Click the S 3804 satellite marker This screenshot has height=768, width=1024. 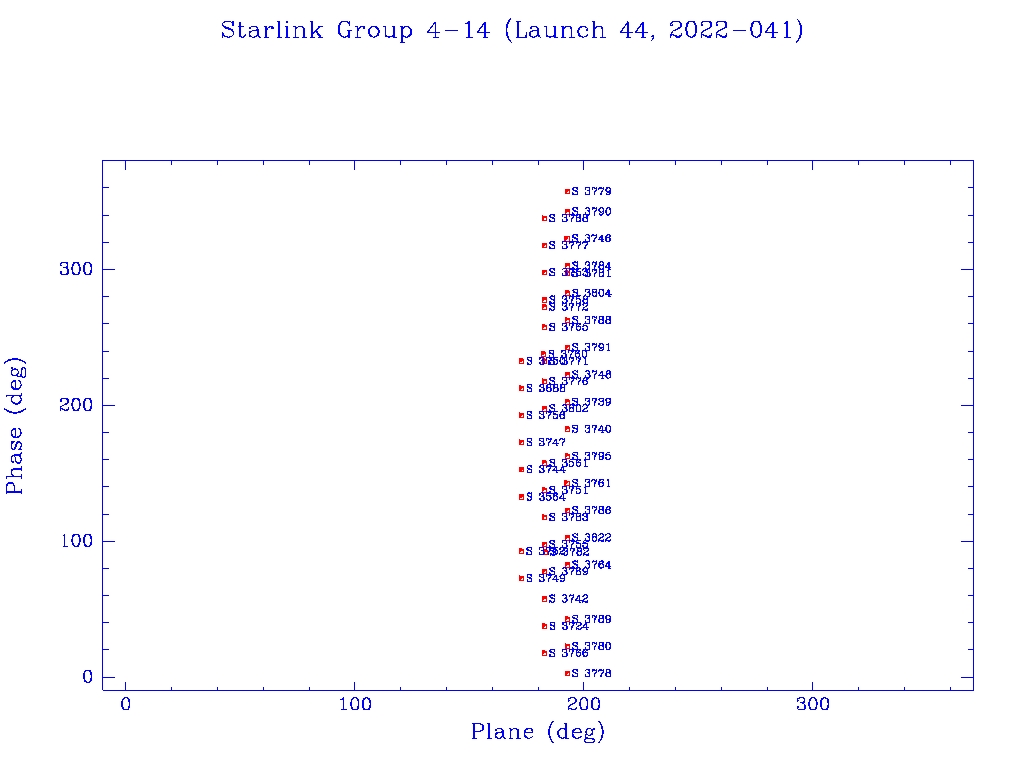click(x=567, y=293)
